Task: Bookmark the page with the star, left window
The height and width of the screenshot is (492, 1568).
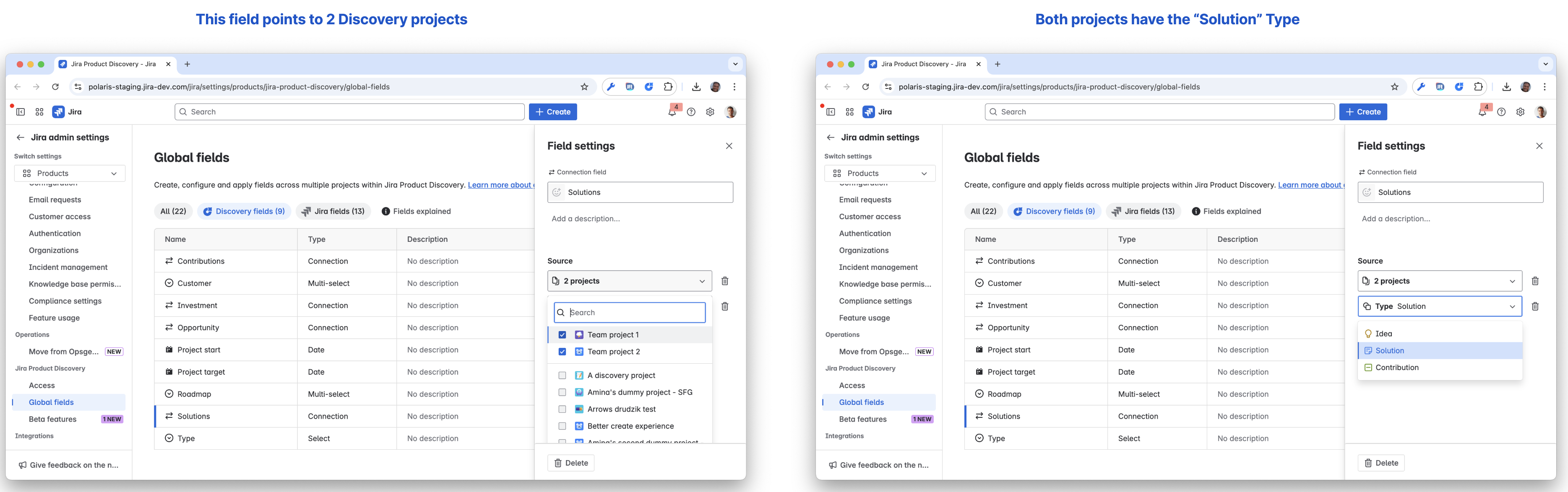Action: [584, 87]
